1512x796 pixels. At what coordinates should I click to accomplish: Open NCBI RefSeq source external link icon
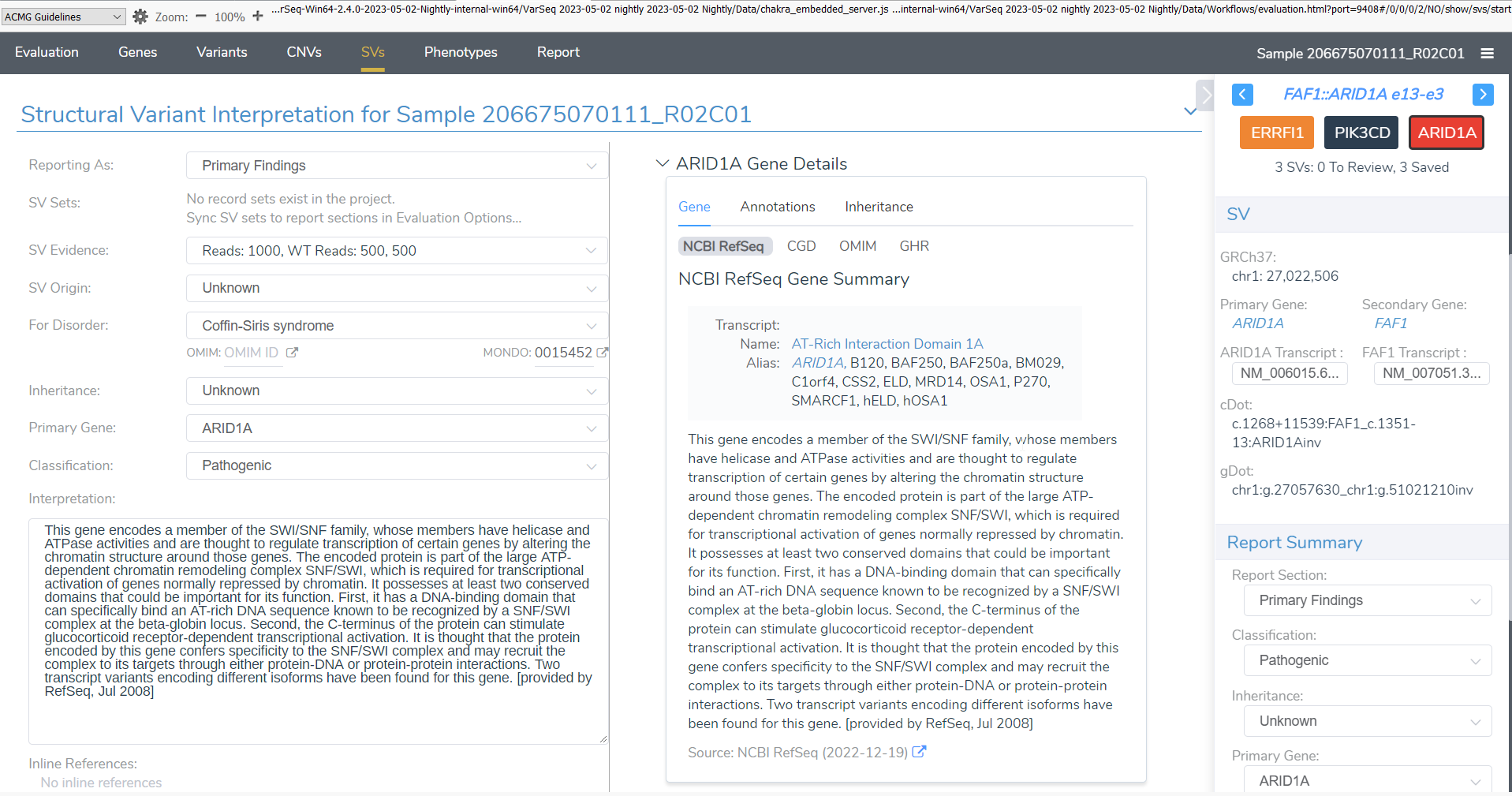pos(920,752)
